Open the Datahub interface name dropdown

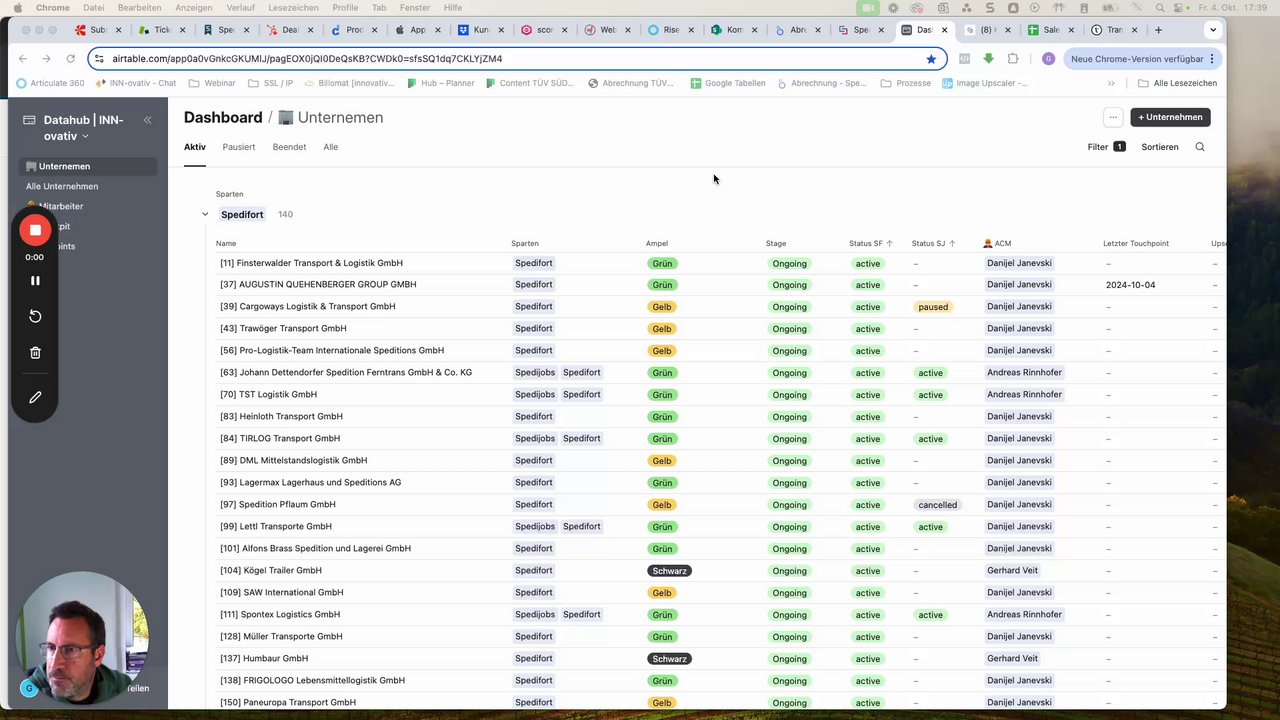coord(83,128)
